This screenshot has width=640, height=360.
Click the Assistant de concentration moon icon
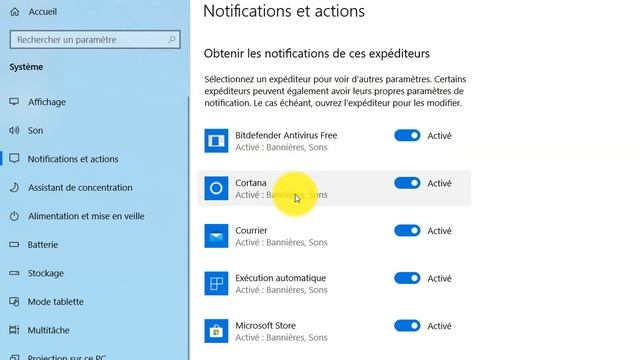click(14, 187)
